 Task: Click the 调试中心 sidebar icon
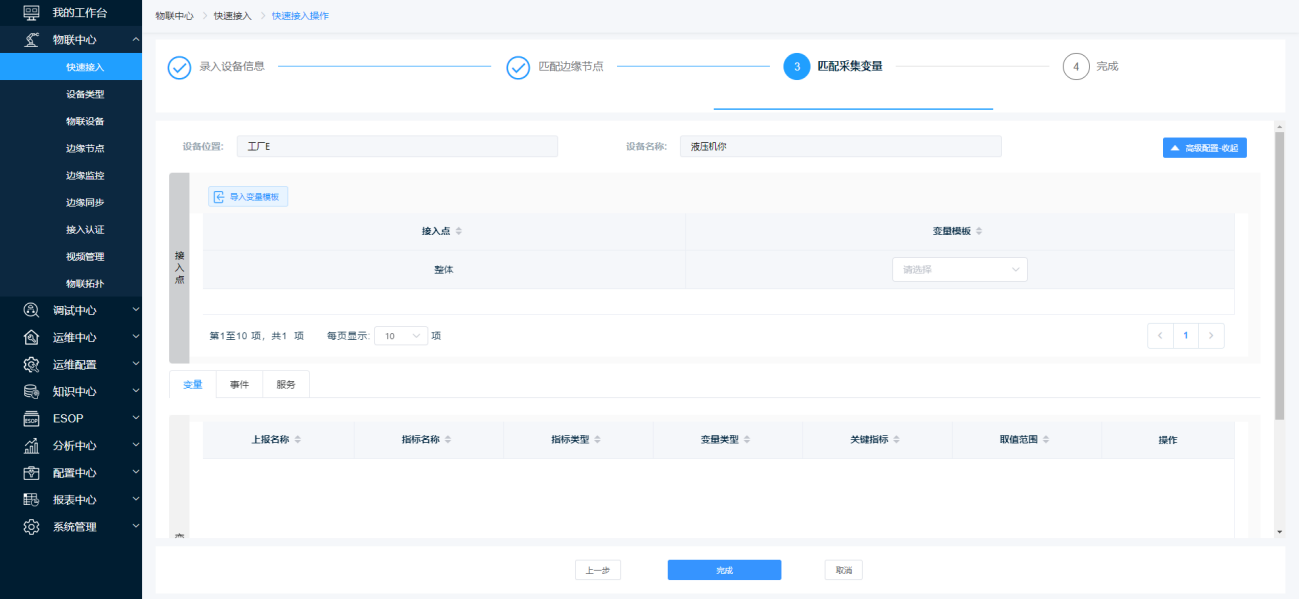click(x=31, y=310)
